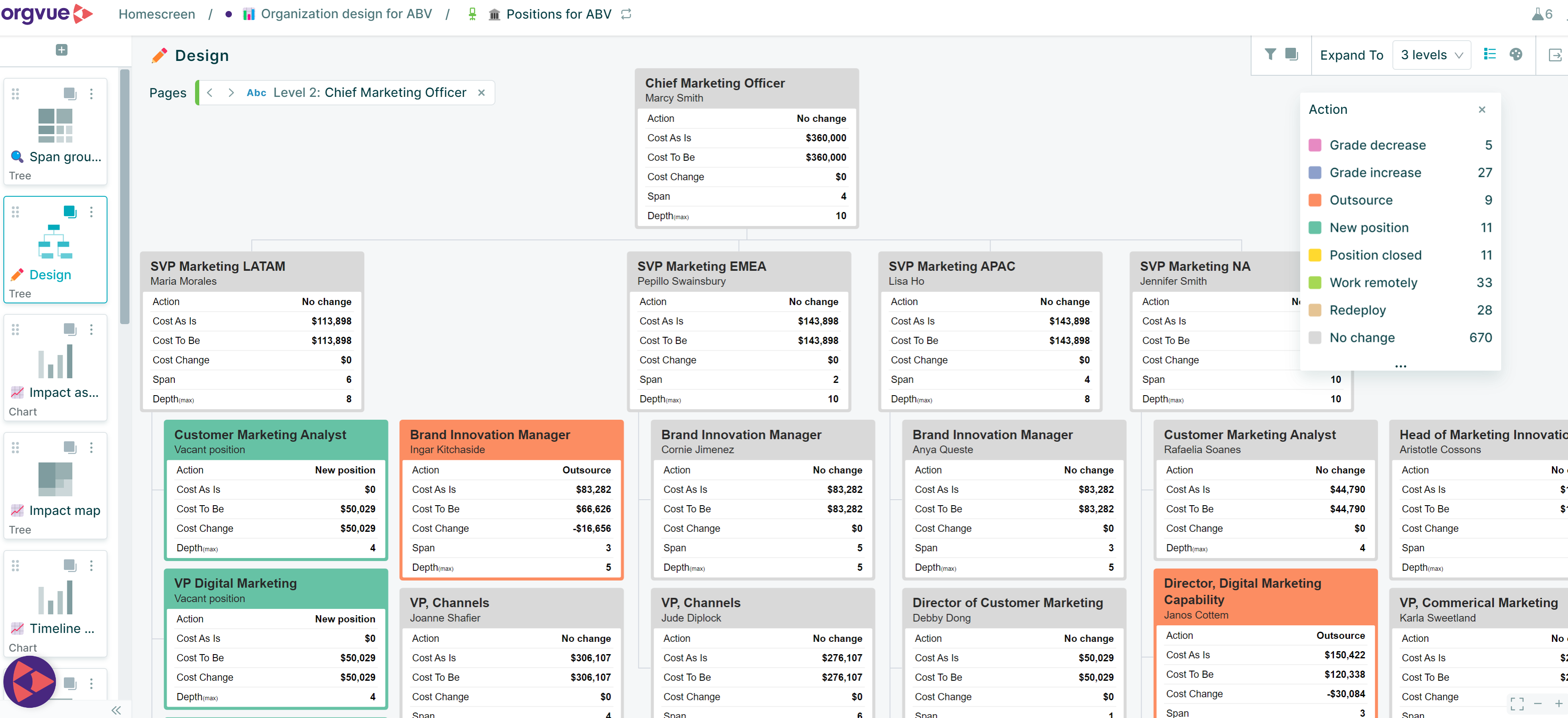Open the color palette icon in the toolbar

tap(1516, 54)
